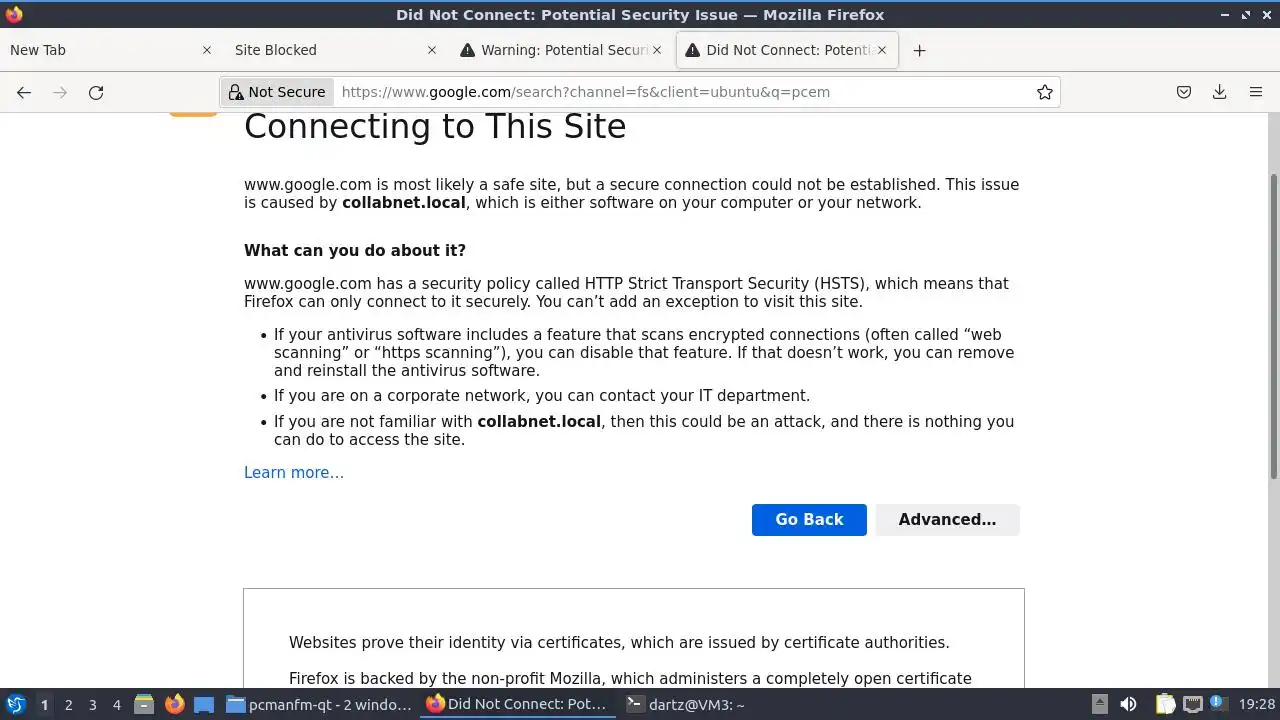Click the show desktop icon

204,704
